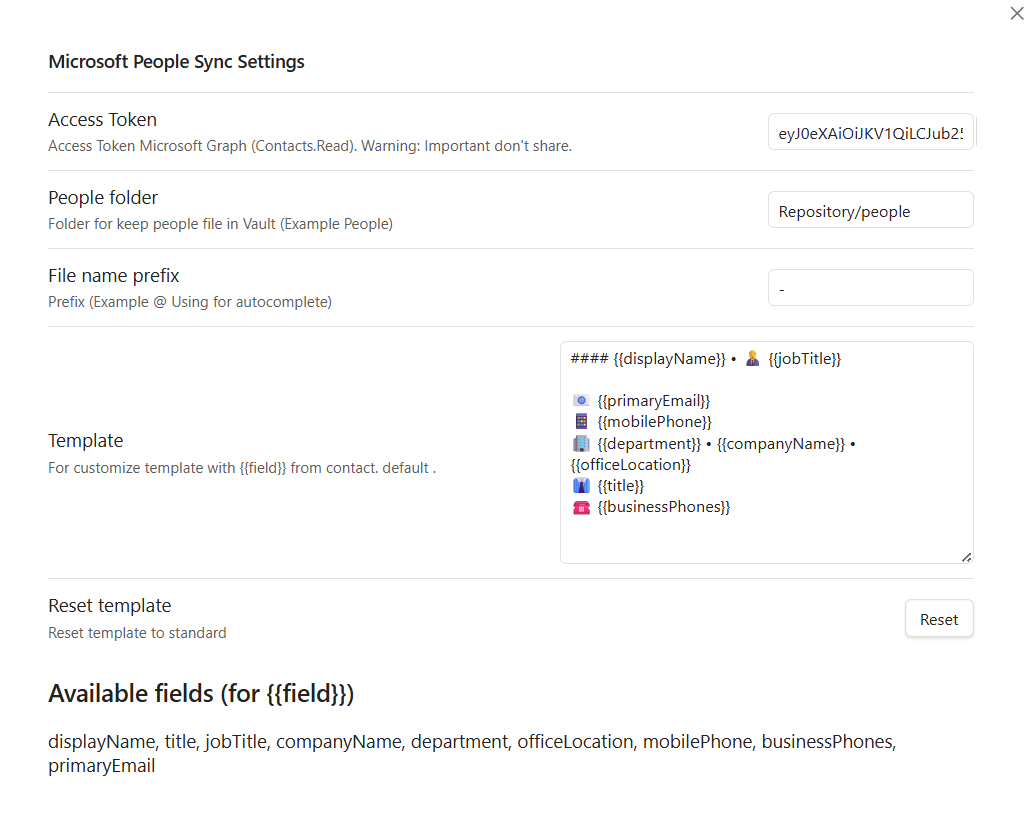Click the Available fields heading
Viewport: 1026px width, 832px height.
pos(200,693)
